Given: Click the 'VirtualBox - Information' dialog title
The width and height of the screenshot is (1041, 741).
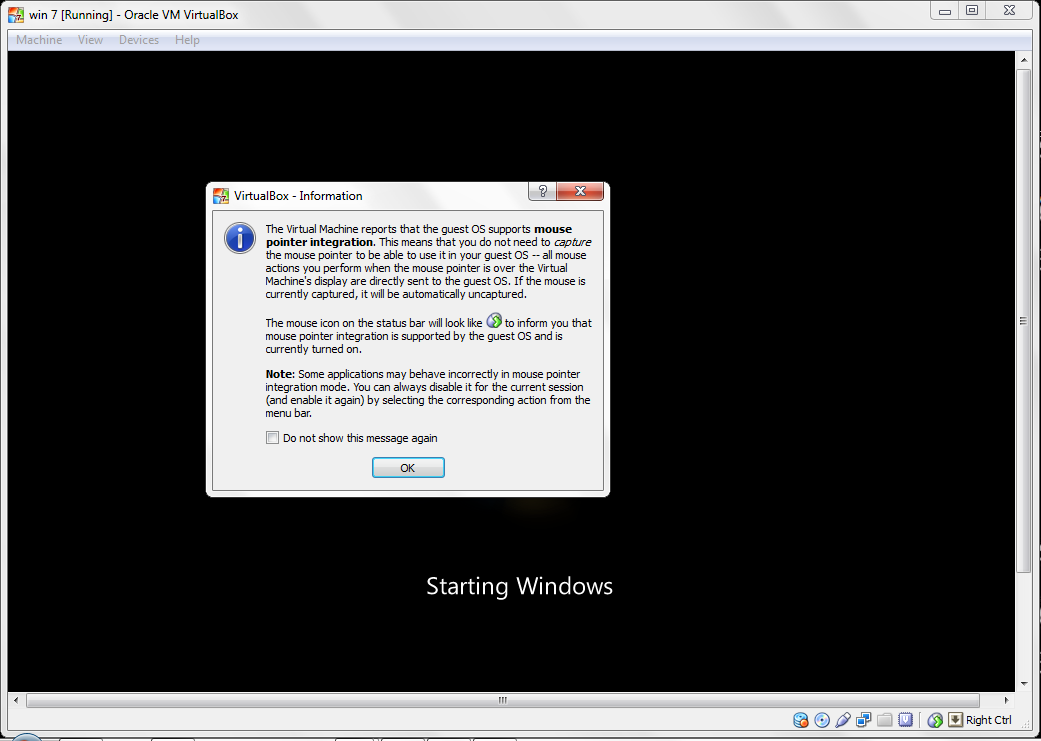Looking at the screenshot, I should (x=298, y=196).
